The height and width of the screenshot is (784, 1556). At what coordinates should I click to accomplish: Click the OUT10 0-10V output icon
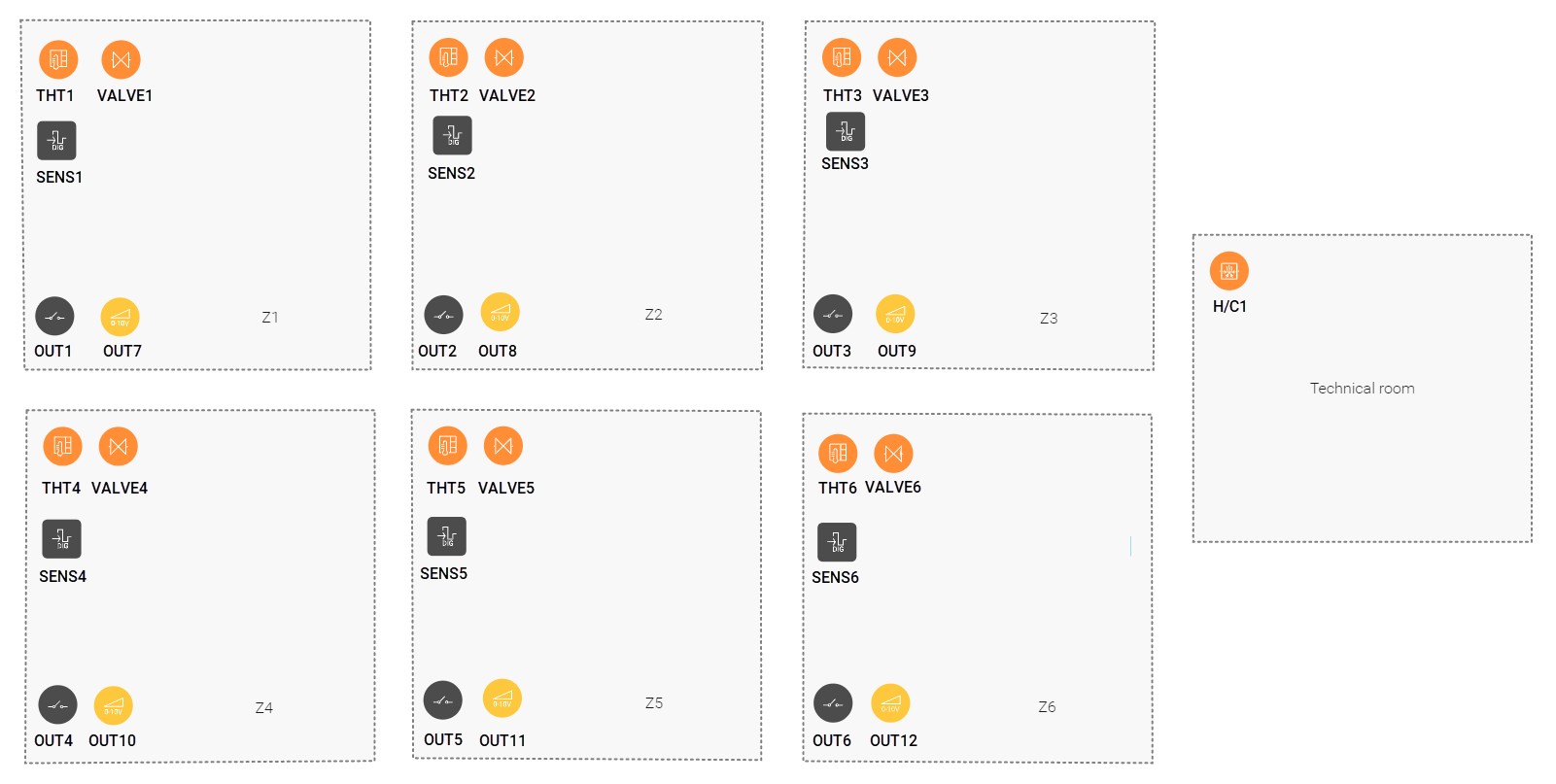pyautogui.click(x=114, y=706)
